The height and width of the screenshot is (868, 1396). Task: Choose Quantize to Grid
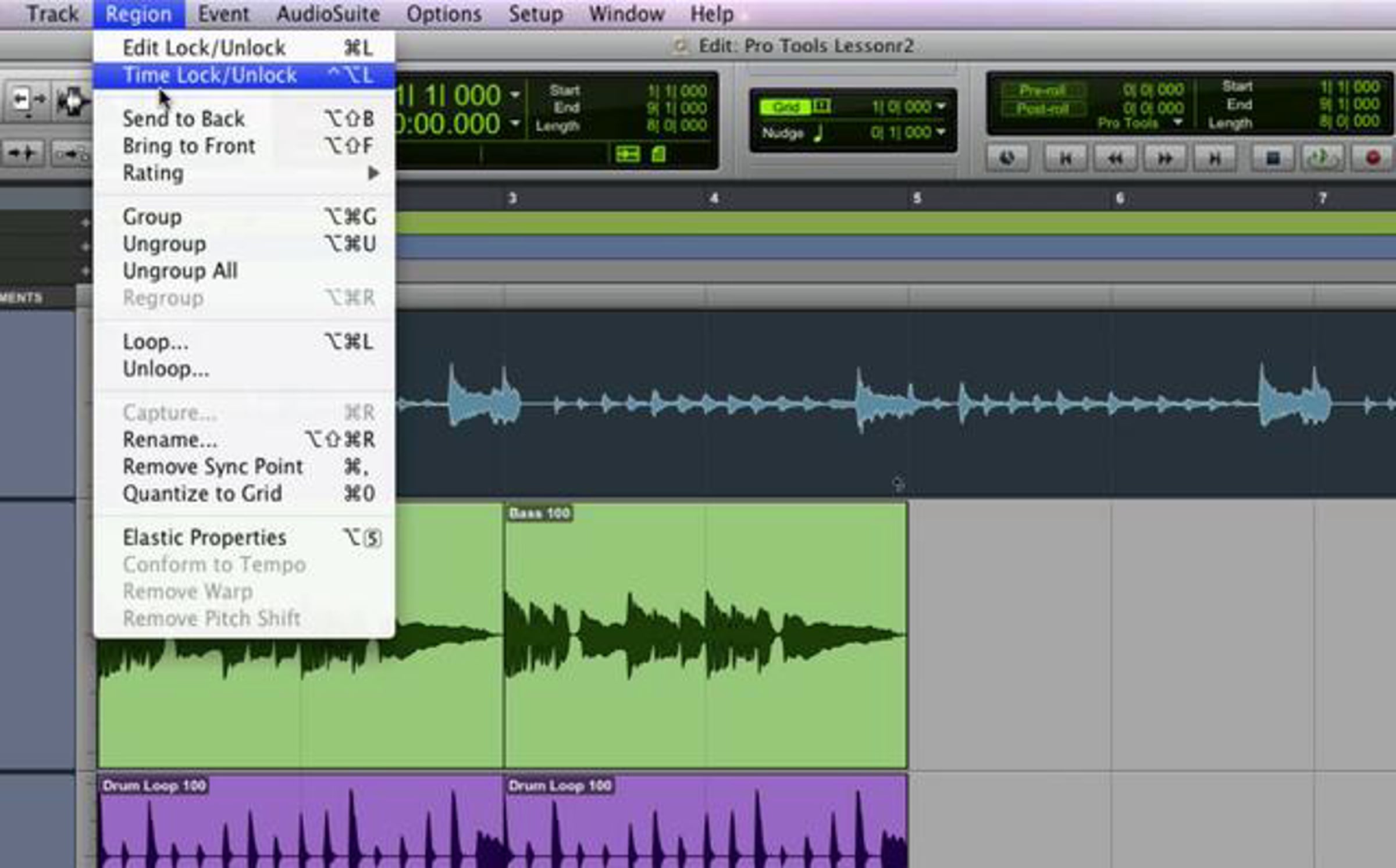(x=202, y=494)
